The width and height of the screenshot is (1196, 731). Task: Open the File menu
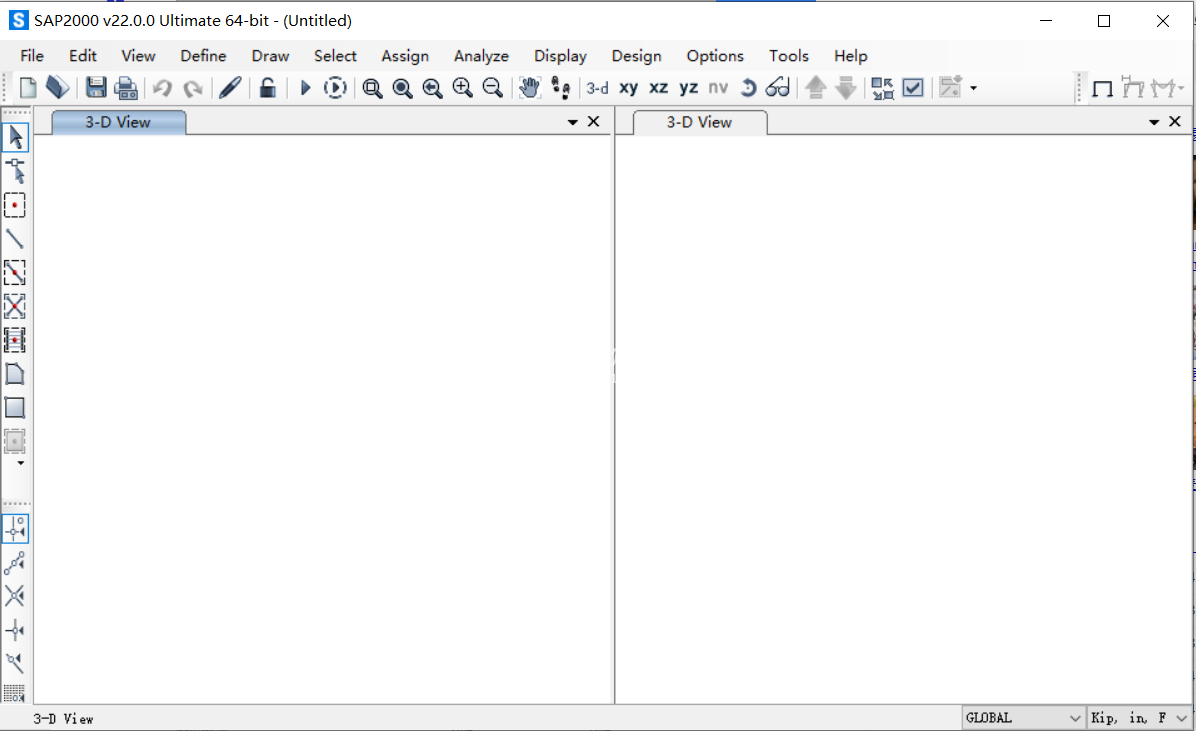point(32,56)
